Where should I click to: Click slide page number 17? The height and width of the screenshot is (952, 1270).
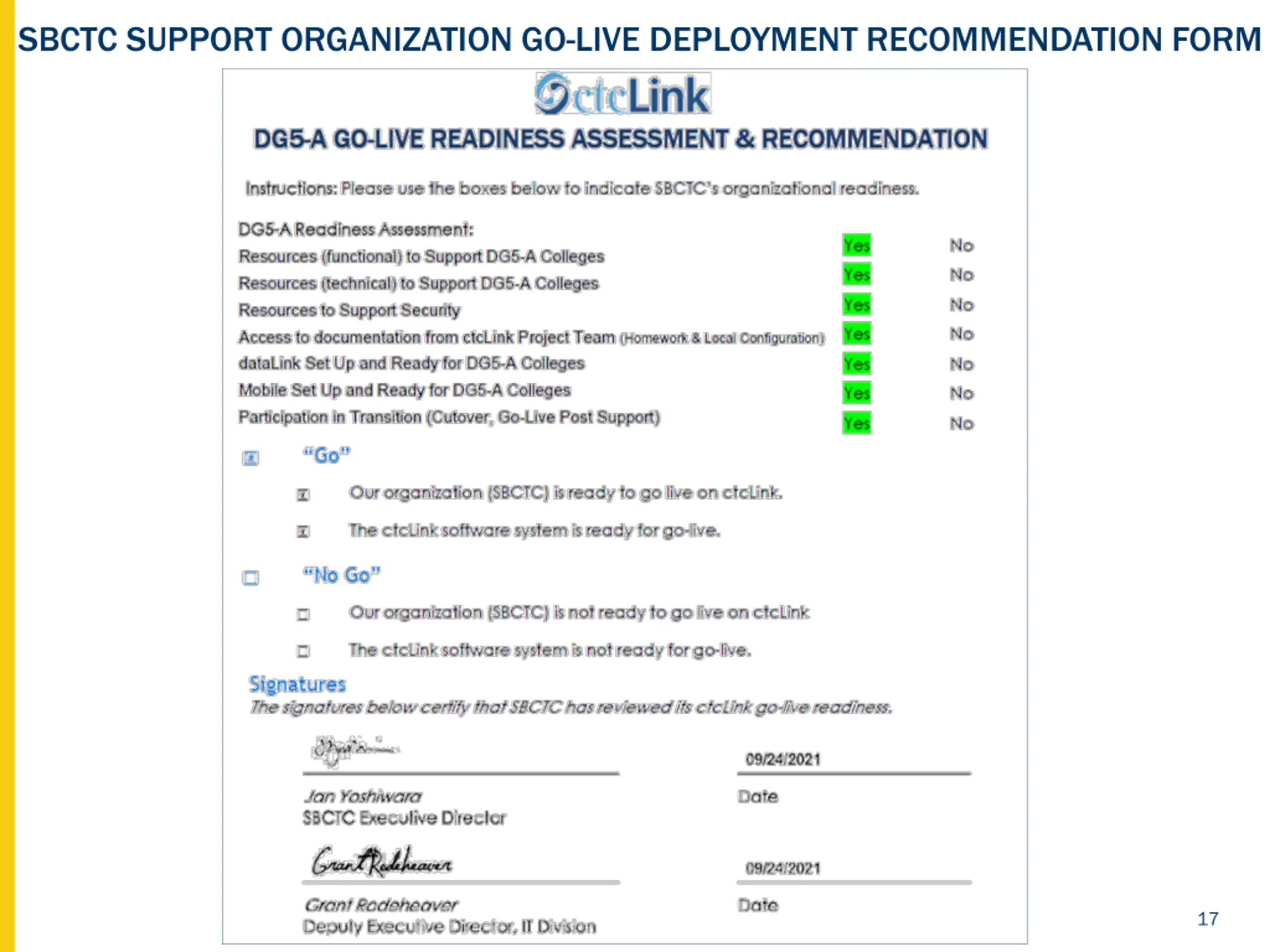[1208, 919]
